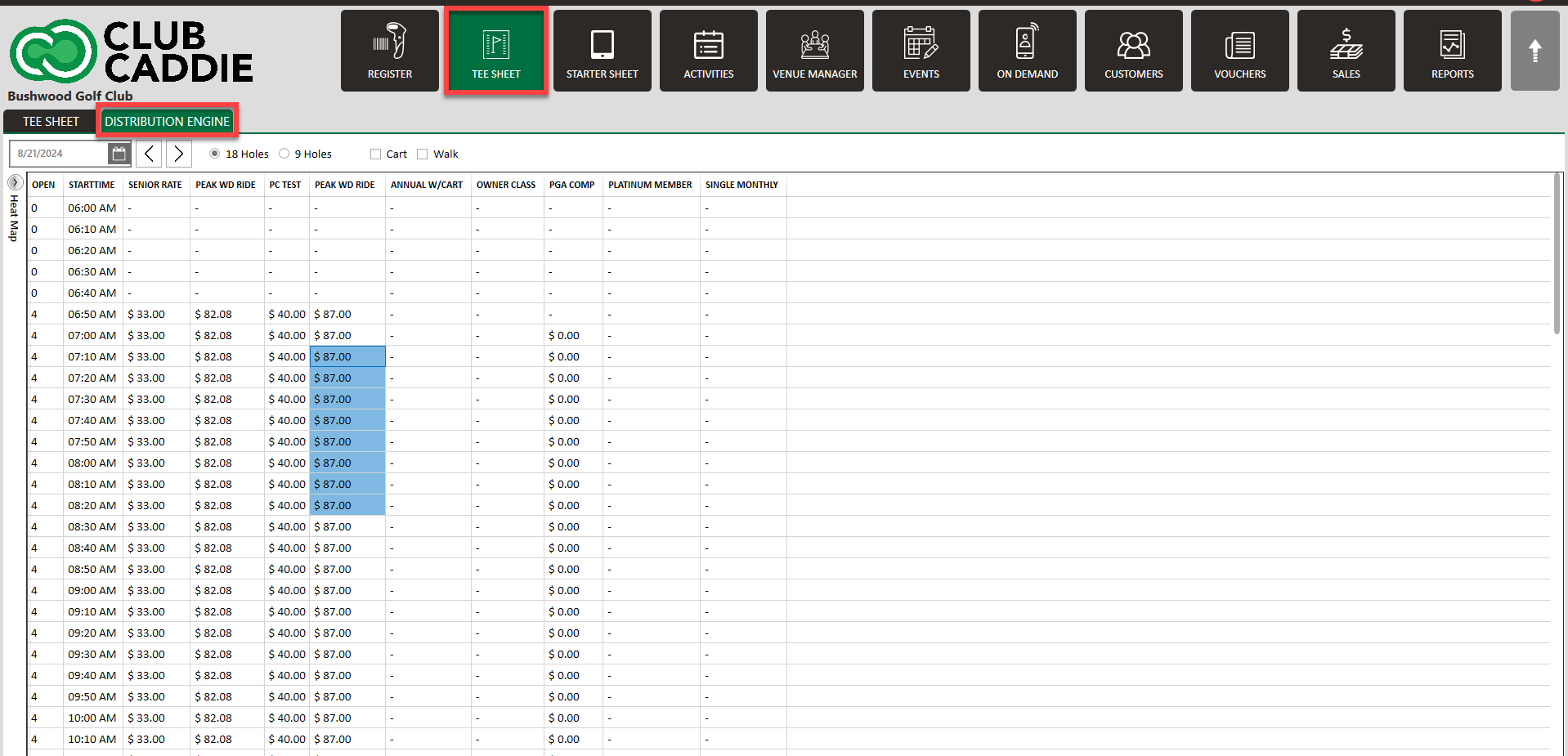Open the Venue Manager
The width and height of the screenshot is (1568, 756).
pyautogui.click(x=815, y=51)
